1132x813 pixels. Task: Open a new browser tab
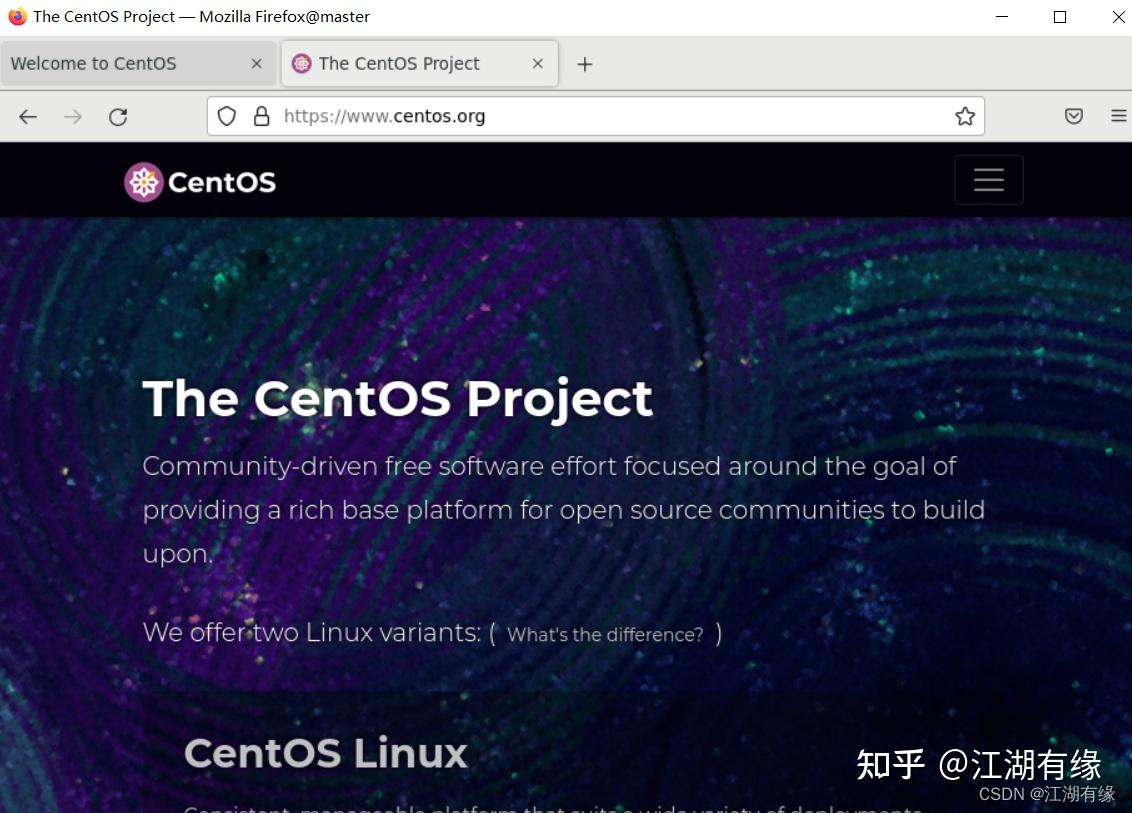pos(585,63)
